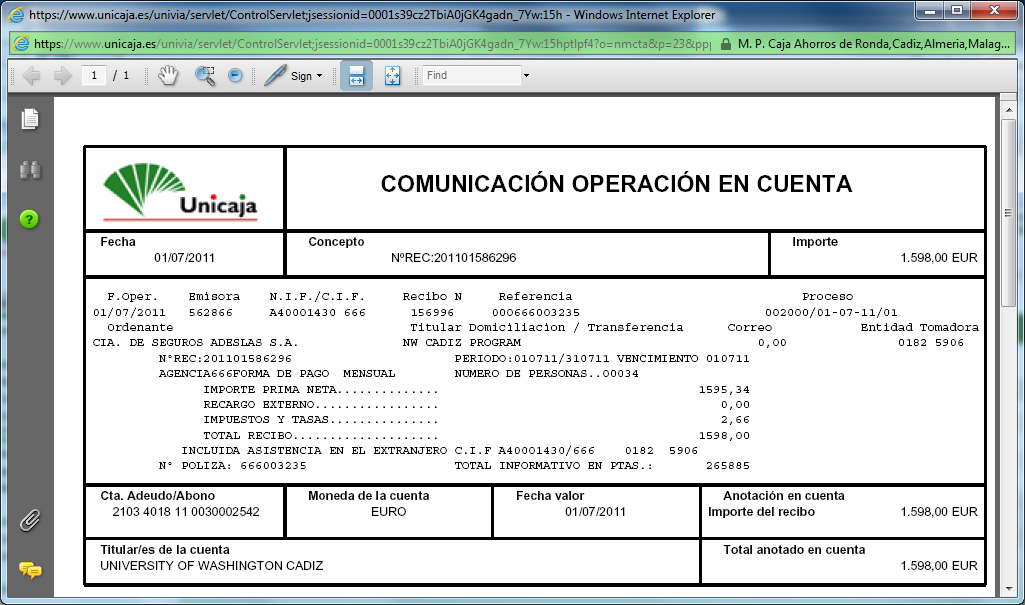This screenshot has width=1025, height=605.
Task: Click the amount '1595,34'
Action: (724, 389)
